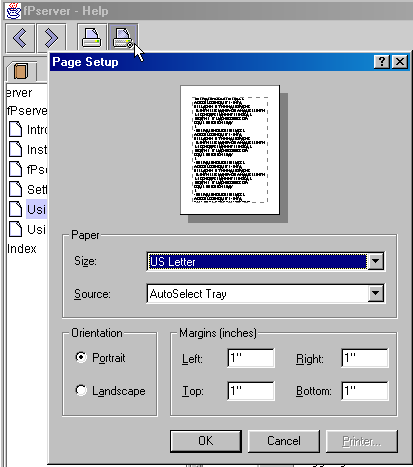Click the Bottom margin input field
This screenshot has height=467, width=413.
click(x=365, y=391)
